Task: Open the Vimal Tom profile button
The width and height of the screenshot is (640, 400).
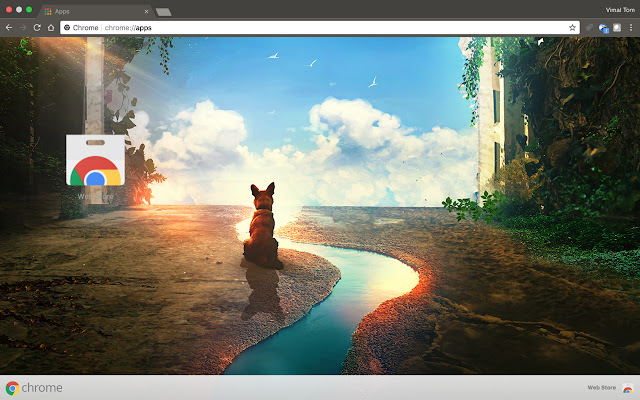Action: tap(620, 10)
